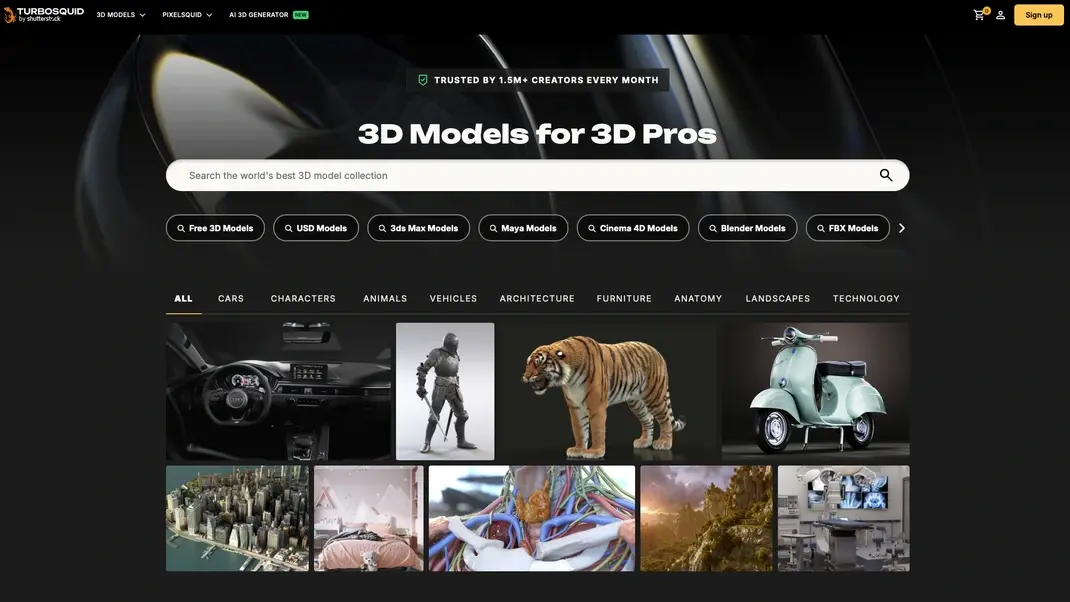Open the tiger 3D model thumbnail
The height and width of the screenshot is (602, 1070).
(x=608, y=391)
